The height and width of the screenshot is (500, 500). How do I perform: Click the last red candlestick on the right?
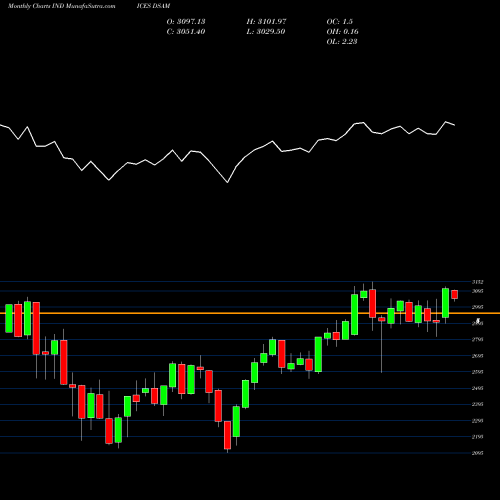455,294
